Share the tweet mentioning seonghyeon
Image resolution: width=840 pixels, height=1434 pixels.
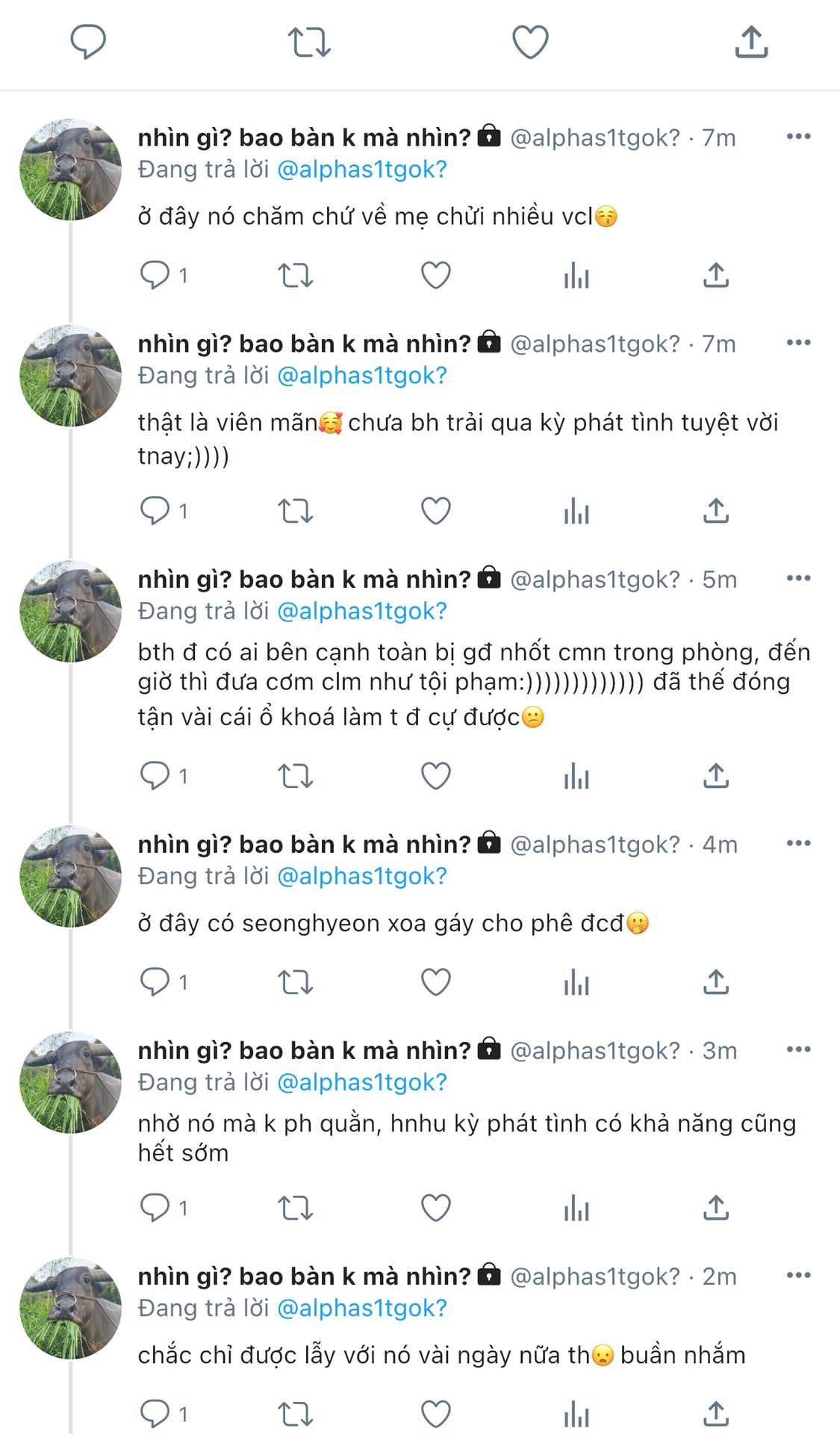[715, 982]
